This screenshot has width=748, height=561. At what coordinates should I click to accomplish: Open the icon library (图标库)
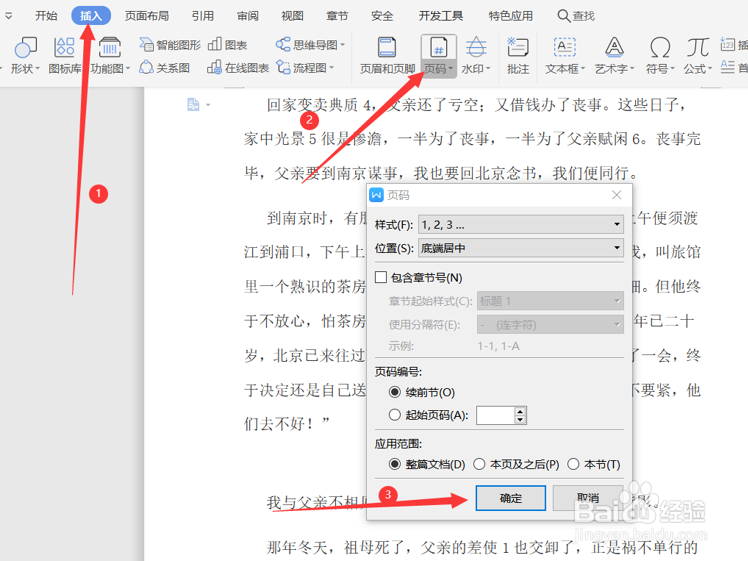tap(64, 55)
